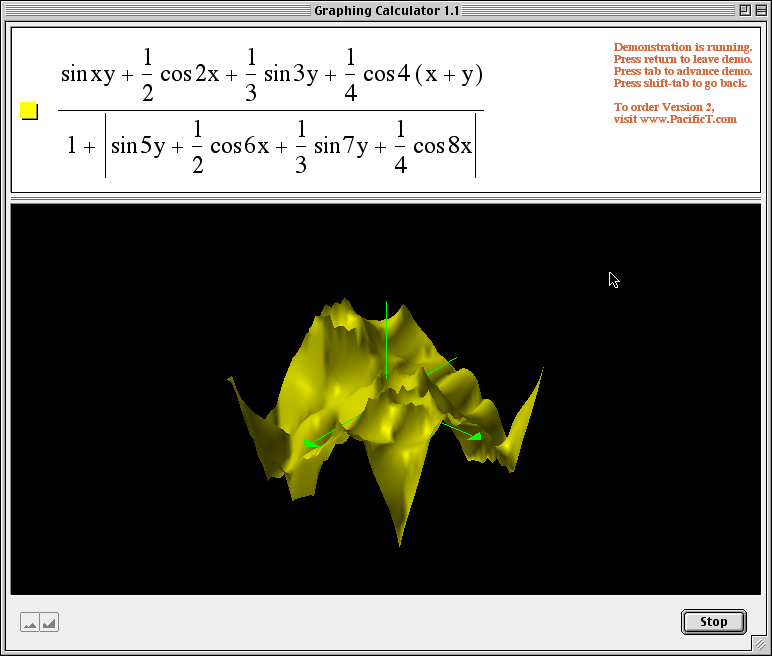Viewport: 772px width, 656px height.
Task: Click the 'sin 3y' term in numerator
Action: (x=291, y=74)
